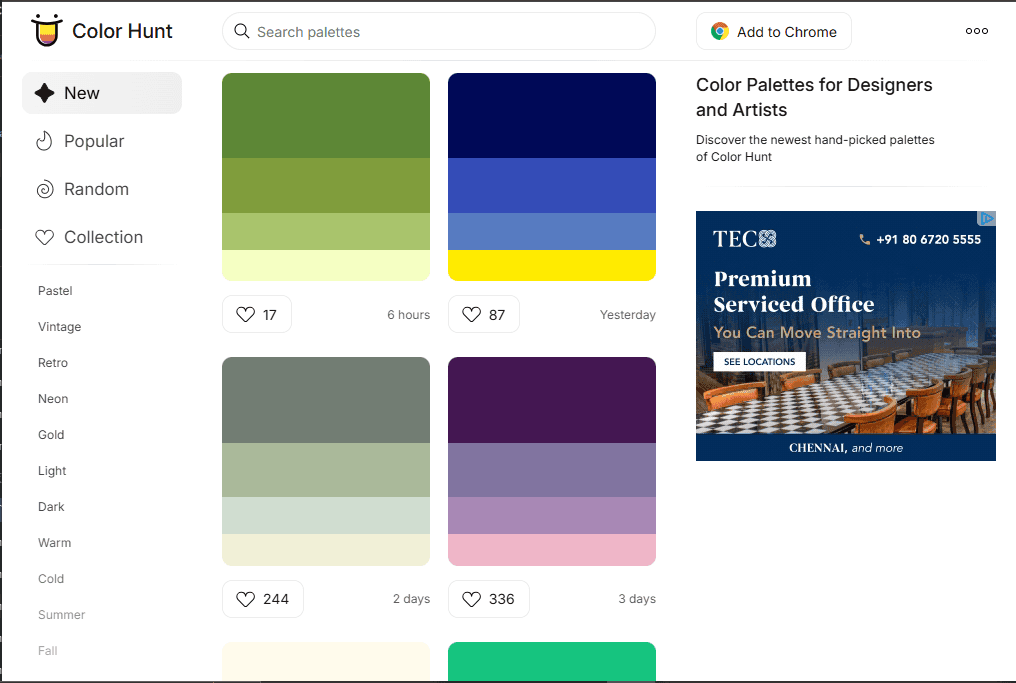This screenshot has height=683, width=1016.
Task: Click the light pink swatch
Action: (x=552, y=550)
